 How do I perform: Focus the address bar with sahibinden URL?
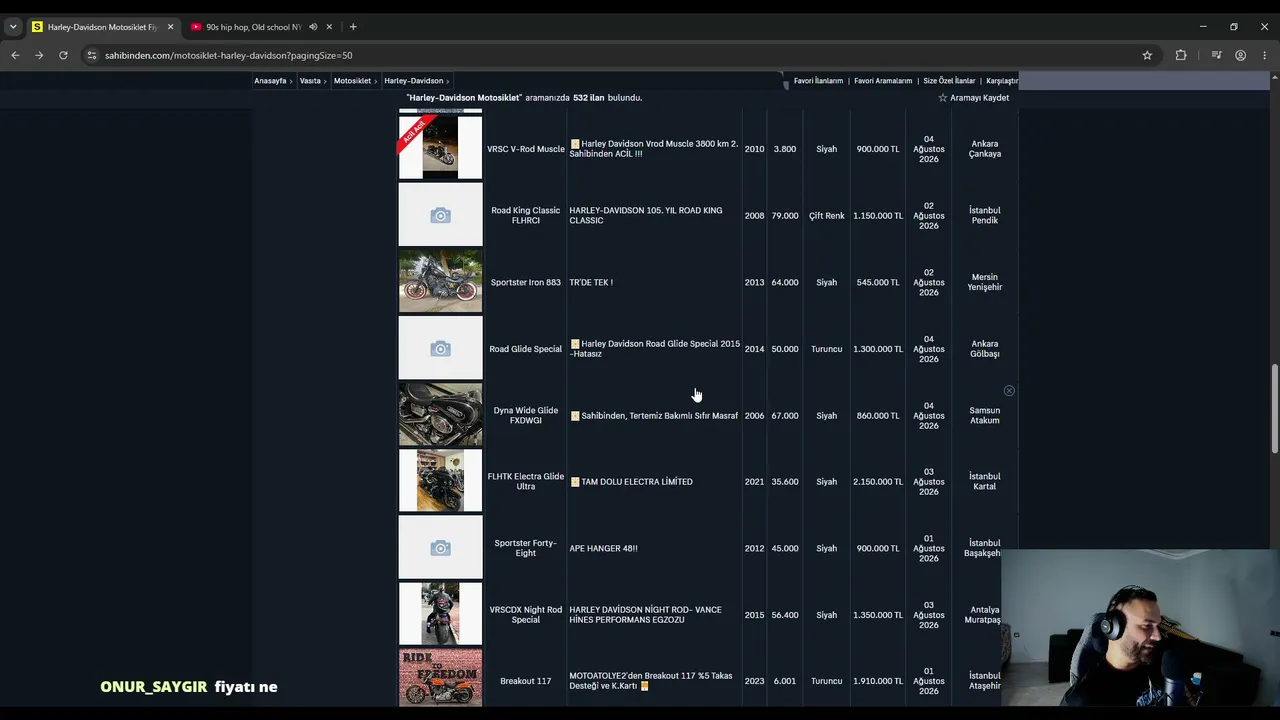click(610, 55)
